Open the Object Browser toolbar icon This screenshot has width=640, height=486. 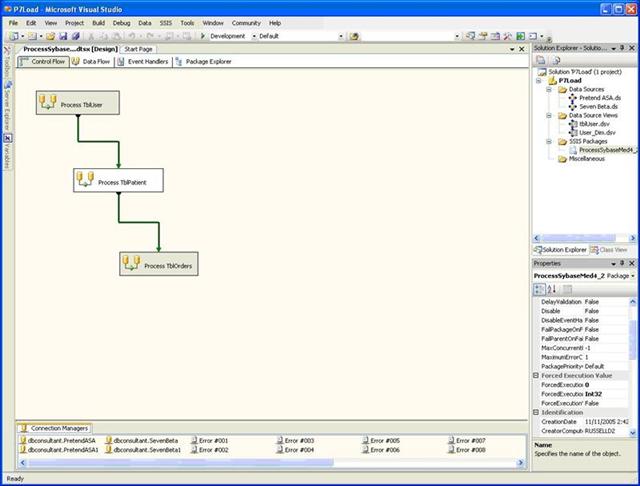point(496,36)
